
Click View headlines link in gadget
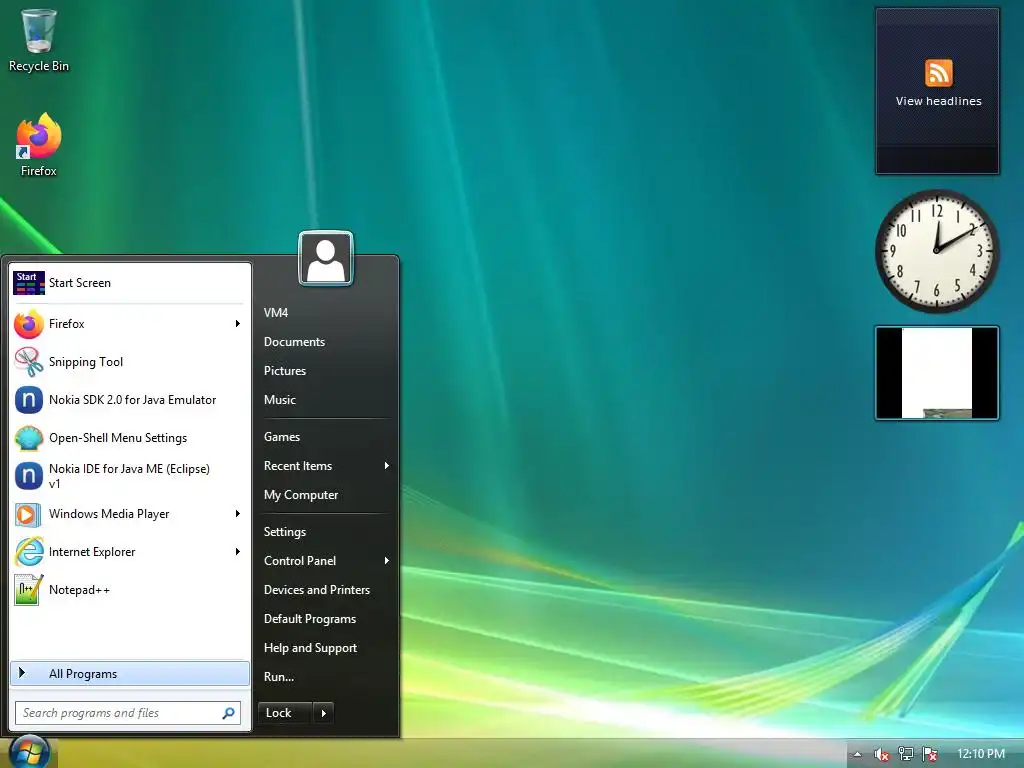pyautogui.click(x=938, y=101)
